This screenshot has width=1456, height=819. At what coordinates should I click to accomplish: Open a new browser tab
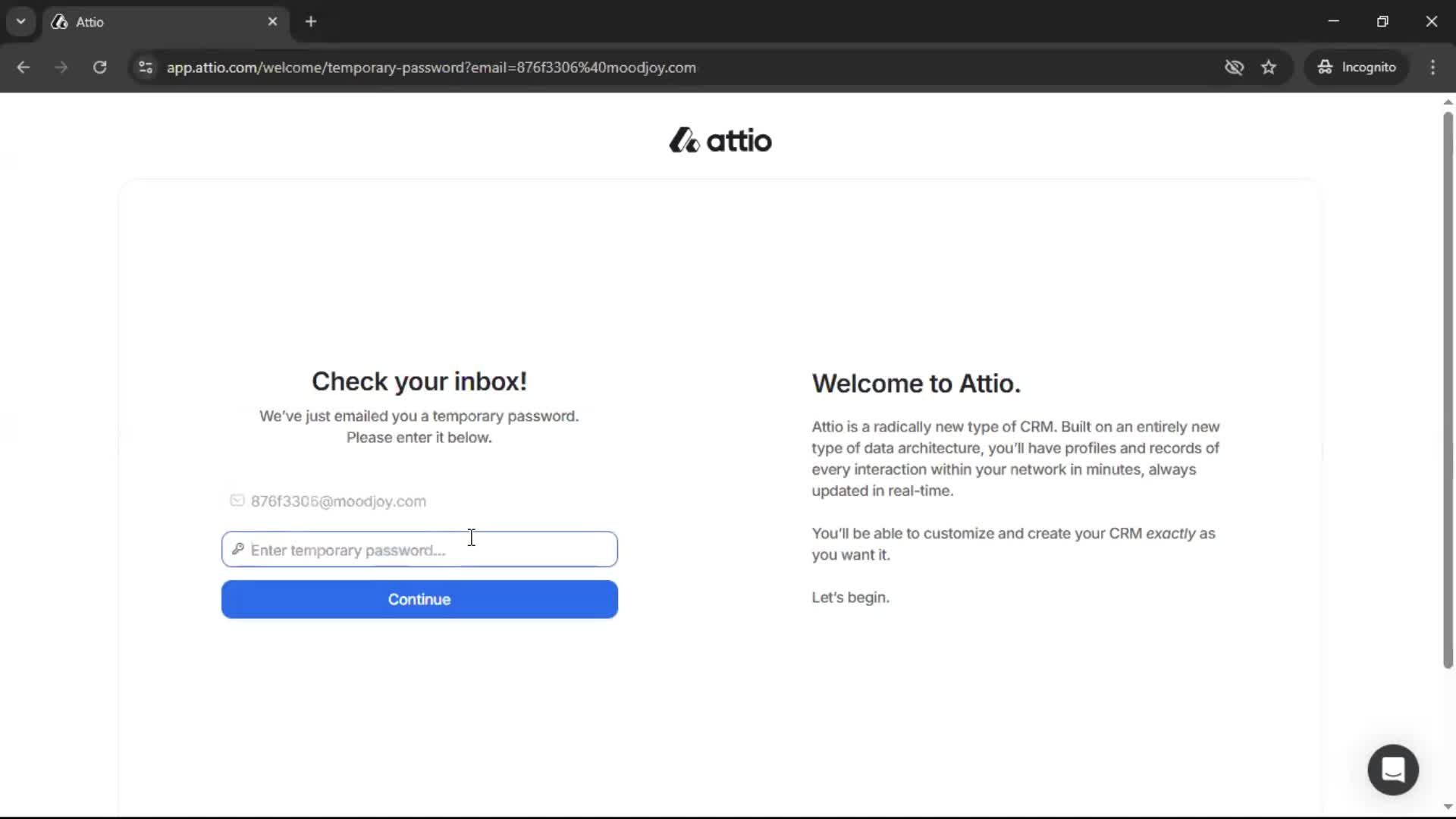coord(311,21)
